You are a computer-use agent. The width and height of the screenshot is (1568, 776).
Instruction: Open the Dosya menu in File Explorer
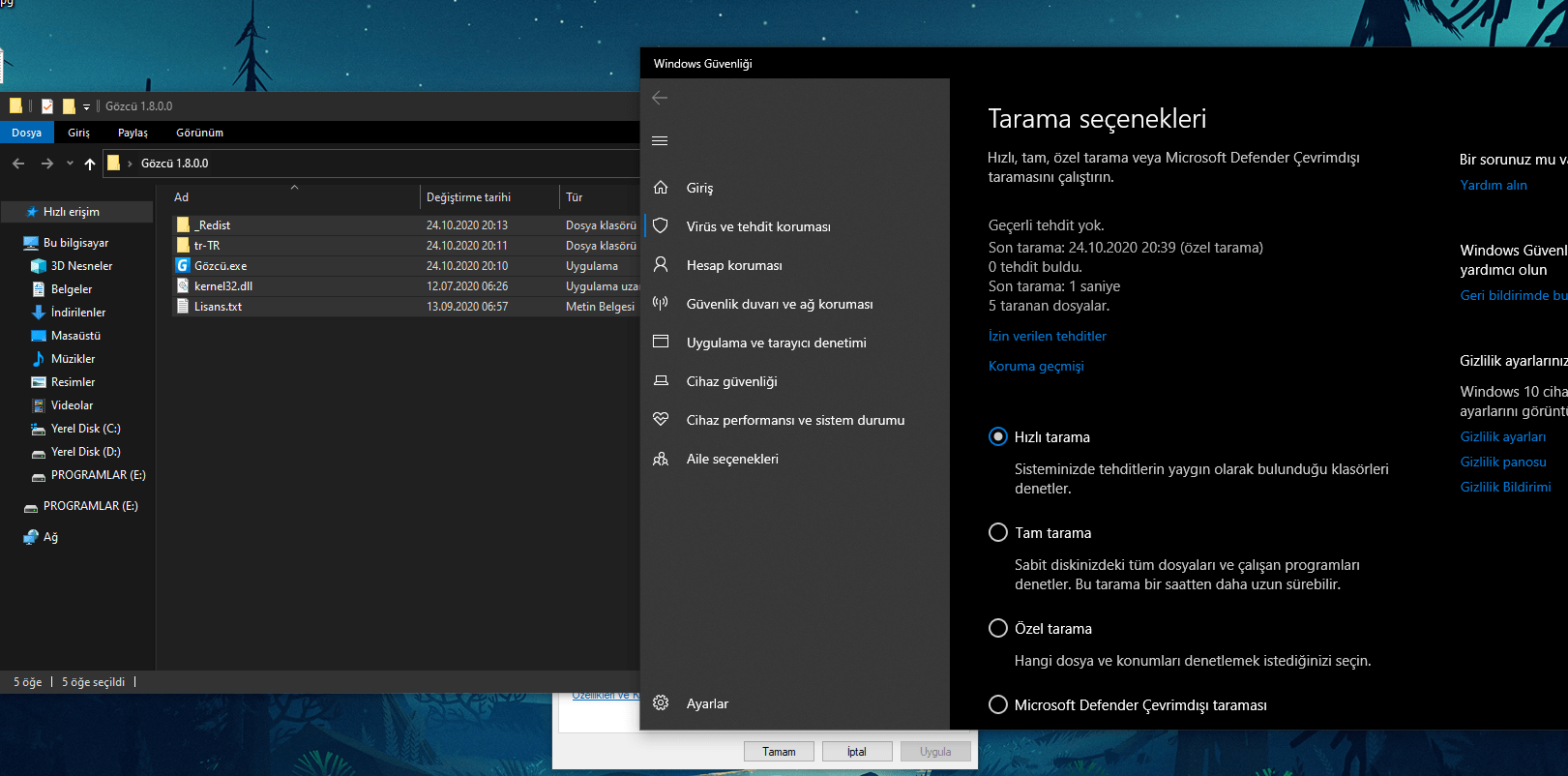pyautogui.click(x=26, y=133)
